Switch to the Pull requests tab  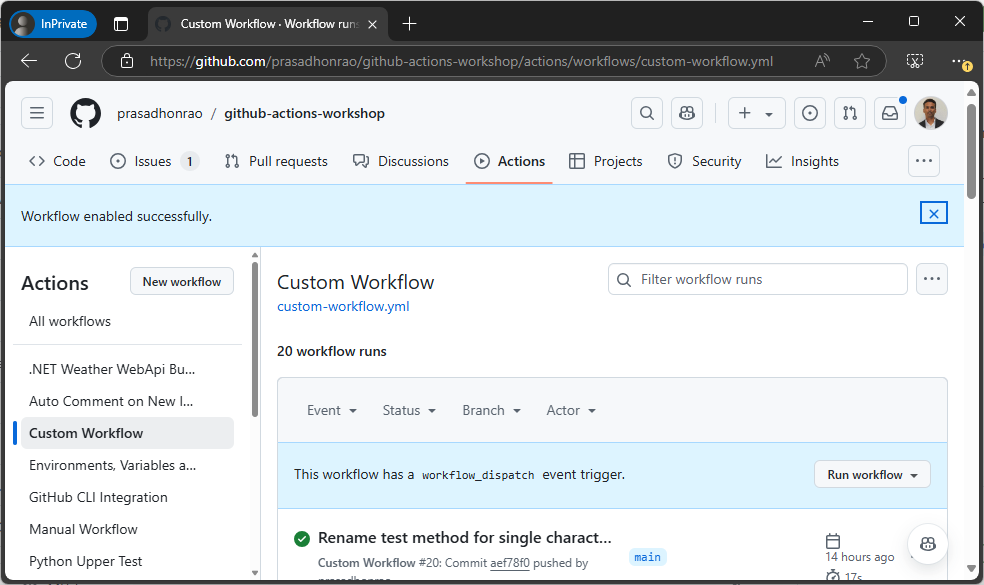(276, 161)
